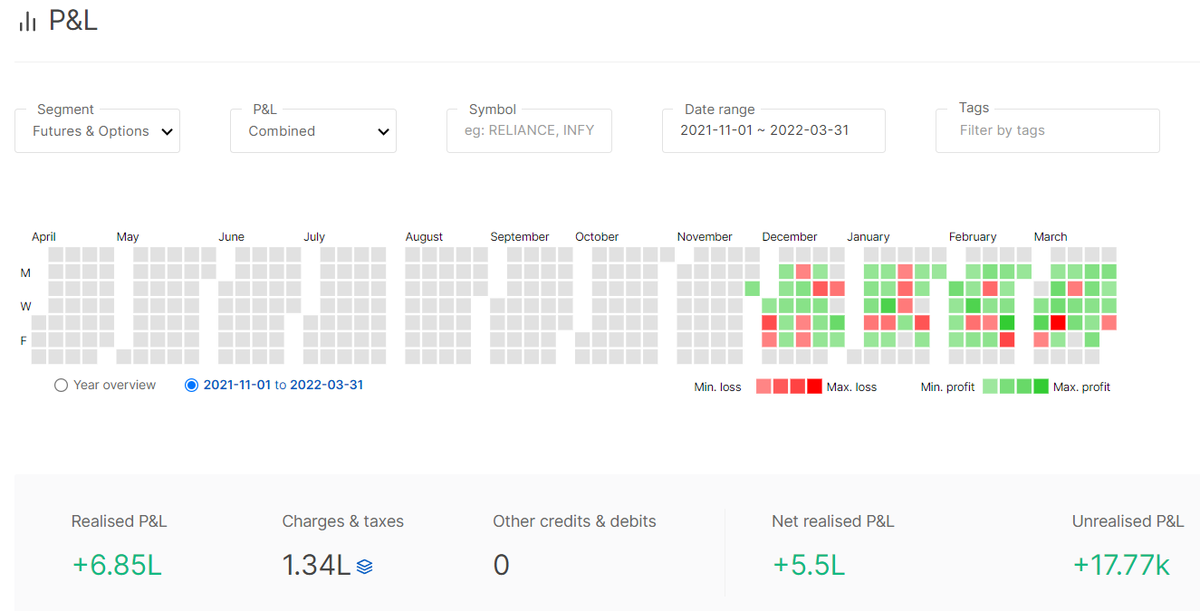Viewport: 1200px width, 611px height.
Task: Click the Max. profit legend label
Action: point(1082,387)
